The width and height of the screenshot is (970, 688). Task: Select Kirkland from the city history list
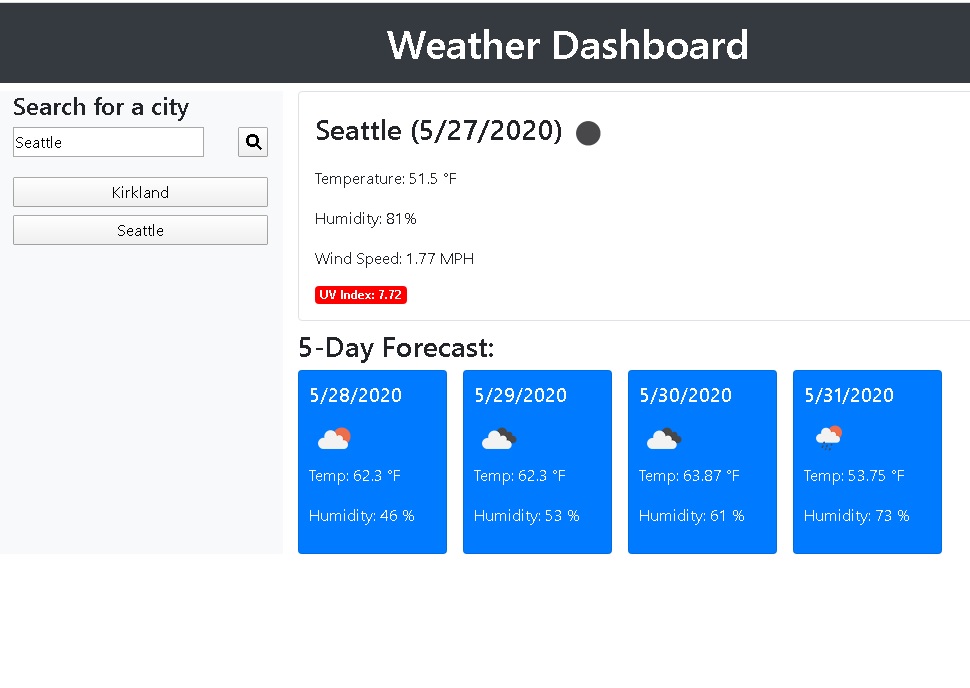(x=140, y=192)
